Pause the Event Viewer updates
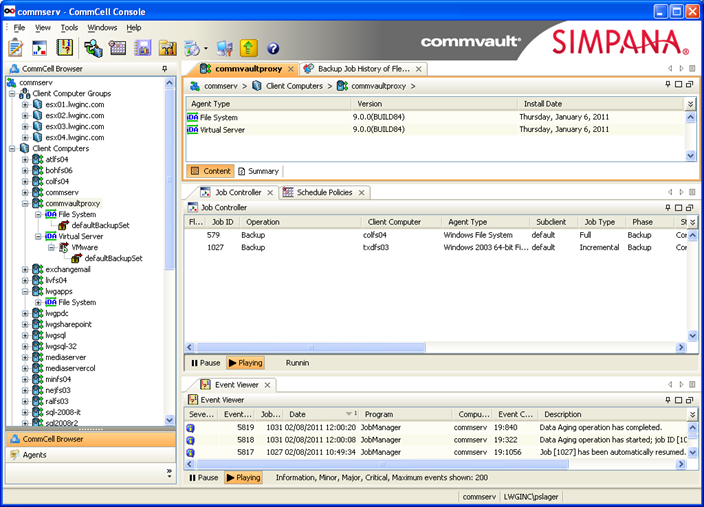 (x=204, y=478)
